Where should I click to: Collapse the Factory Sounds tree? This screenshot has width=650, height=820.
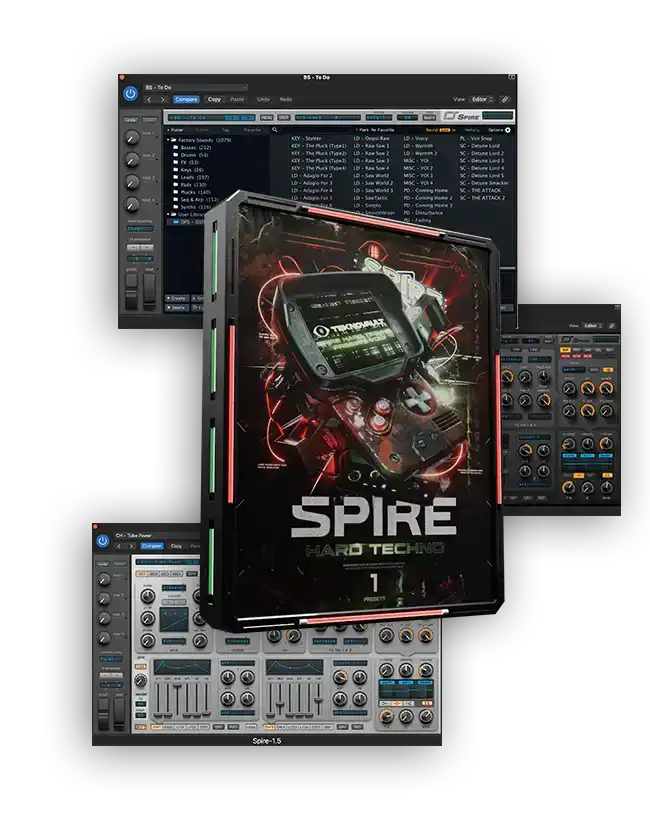tap(167, 140)
